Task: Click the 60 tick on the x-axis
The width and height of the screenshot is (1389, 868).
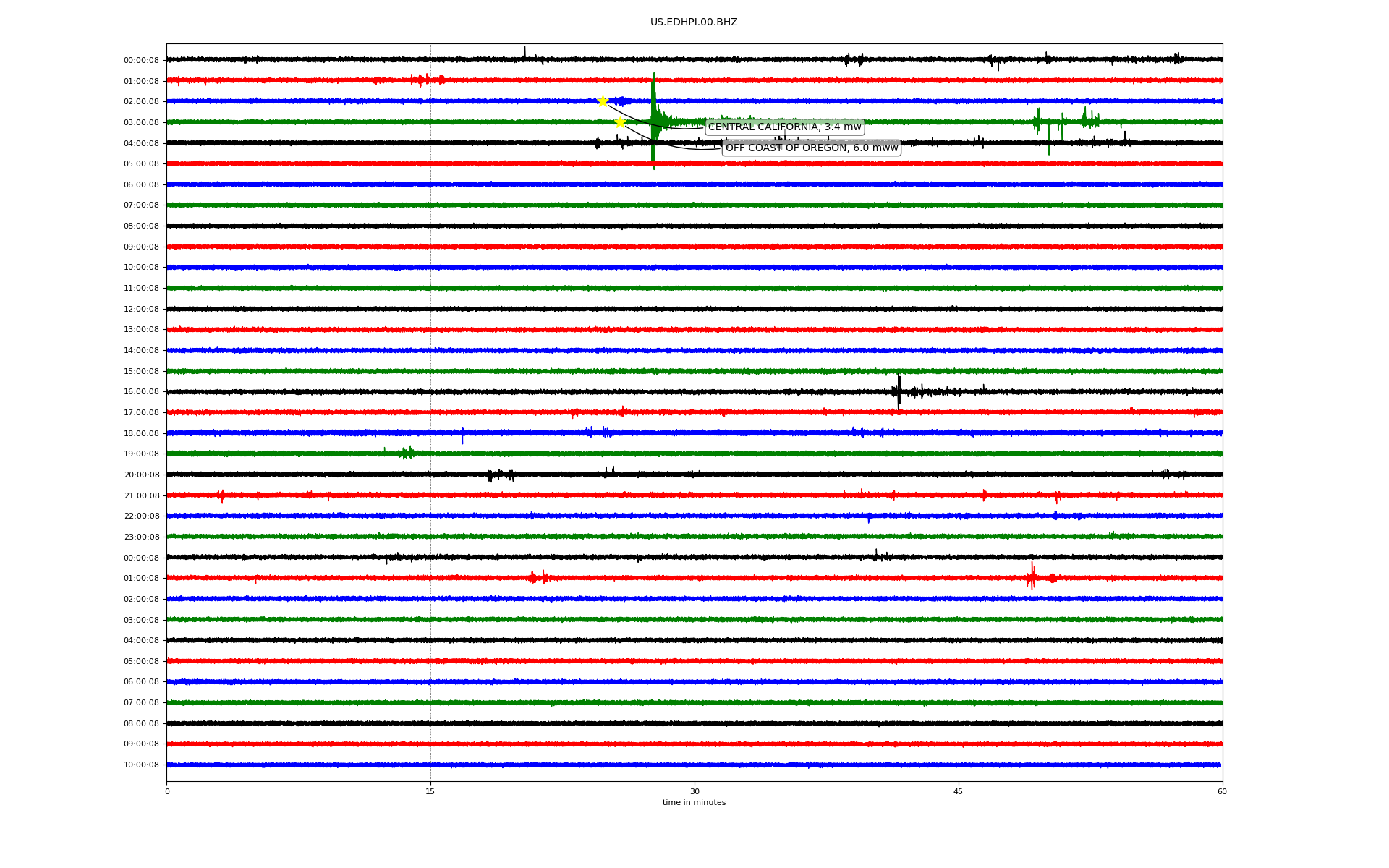Action: pos(1222,791)
